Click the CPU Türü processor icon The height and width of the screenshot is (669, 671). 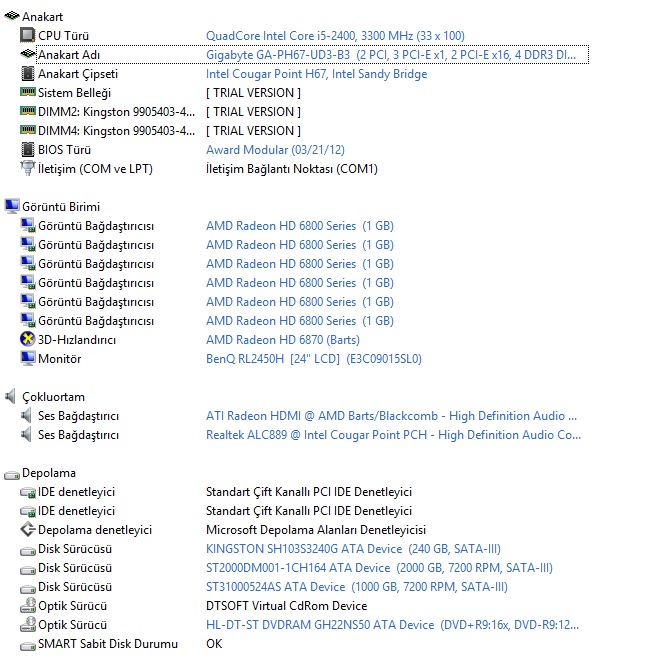tap(27, 35)
